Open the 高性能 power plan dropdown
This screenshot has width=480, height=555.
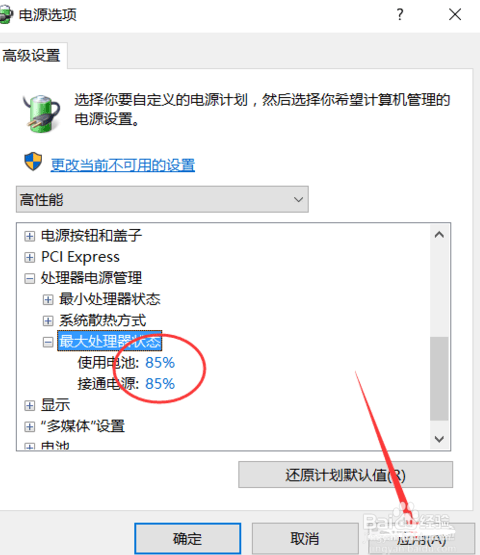(x=162, y=199)
